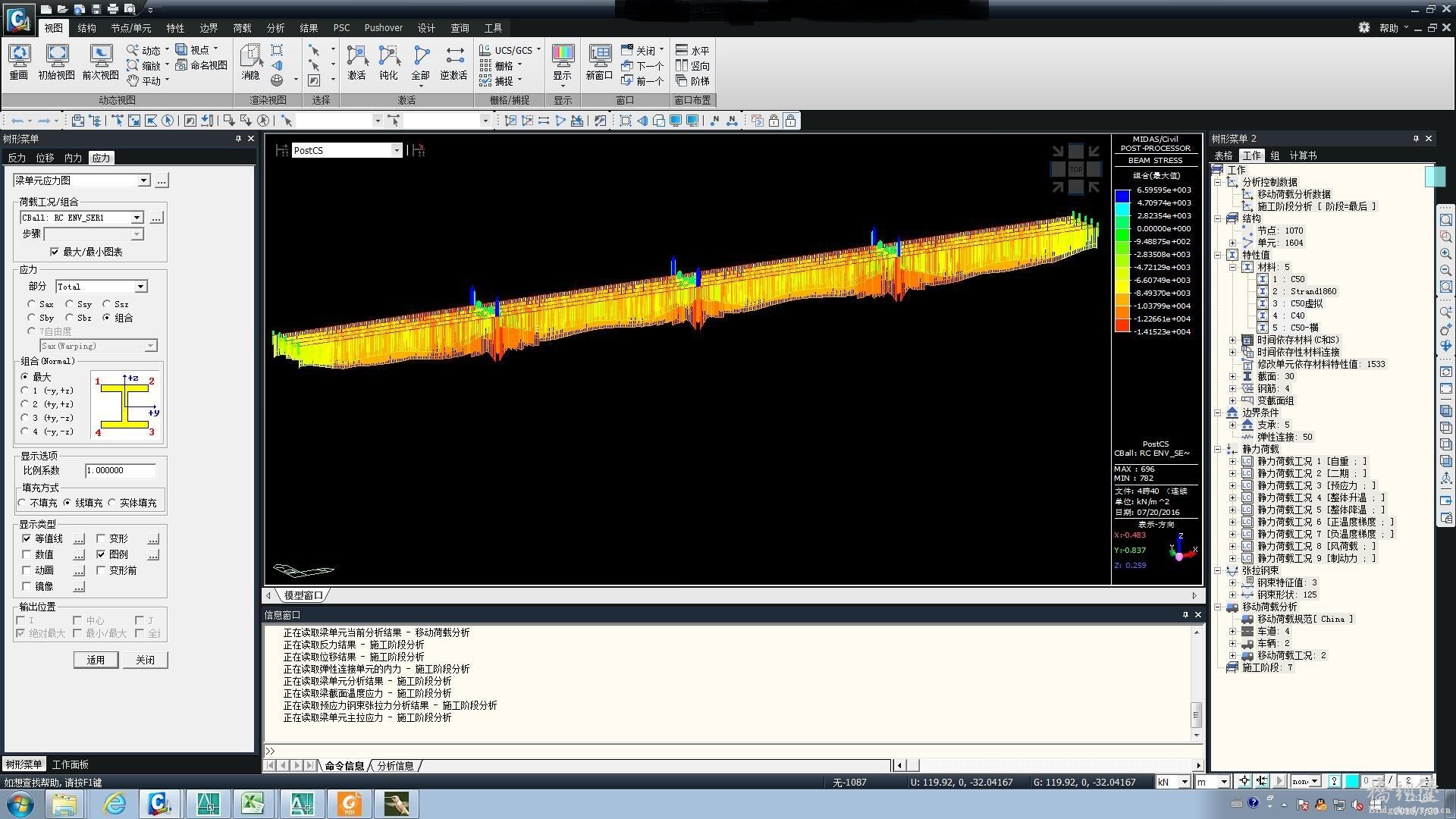This screenshot has height=819, width=1456.
Task: Click the PDF reader taskbar icon
Action: pyautogui.click(x=350, y=803)
